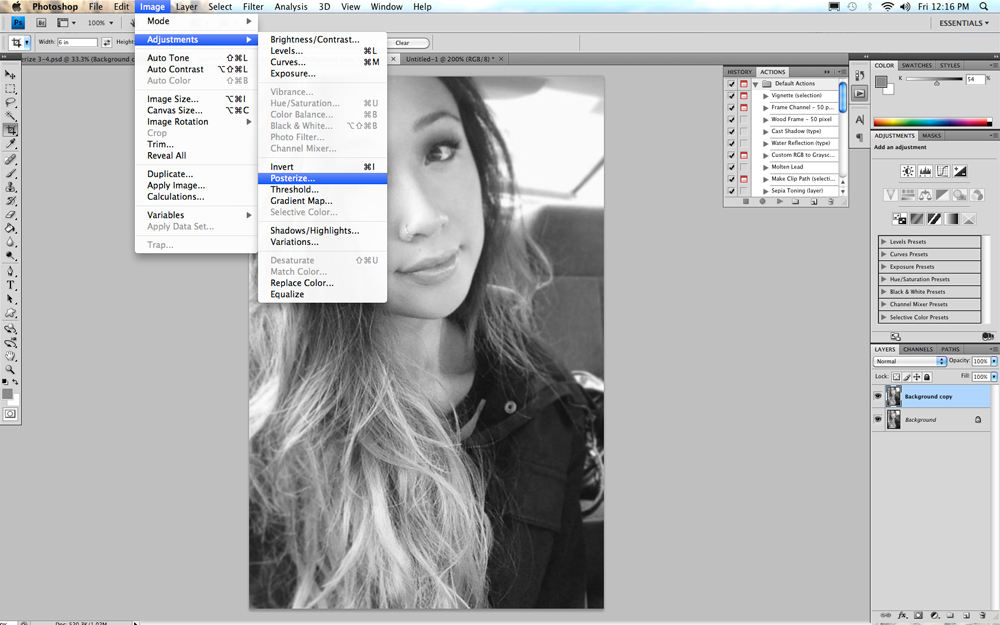Select the Eyedropper tool
The height and width of the screenshot is (625, 1000).
tap(10, 144)
